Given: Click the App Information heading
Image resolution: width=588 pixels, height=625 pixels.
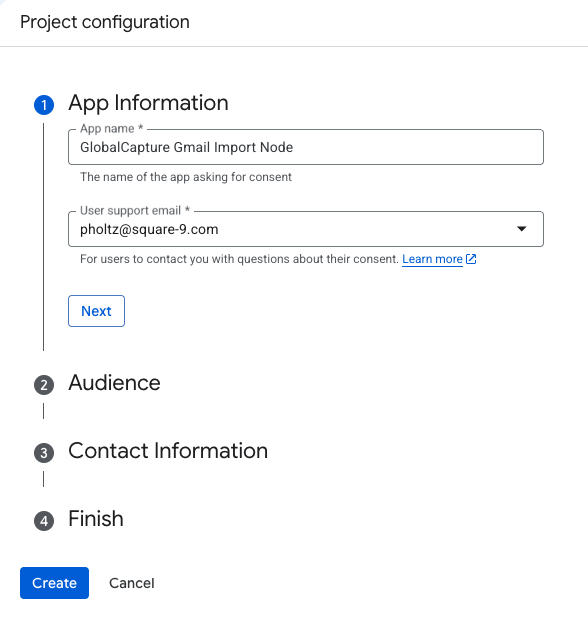Looking at the screenshot, I should tap(148, 103).
